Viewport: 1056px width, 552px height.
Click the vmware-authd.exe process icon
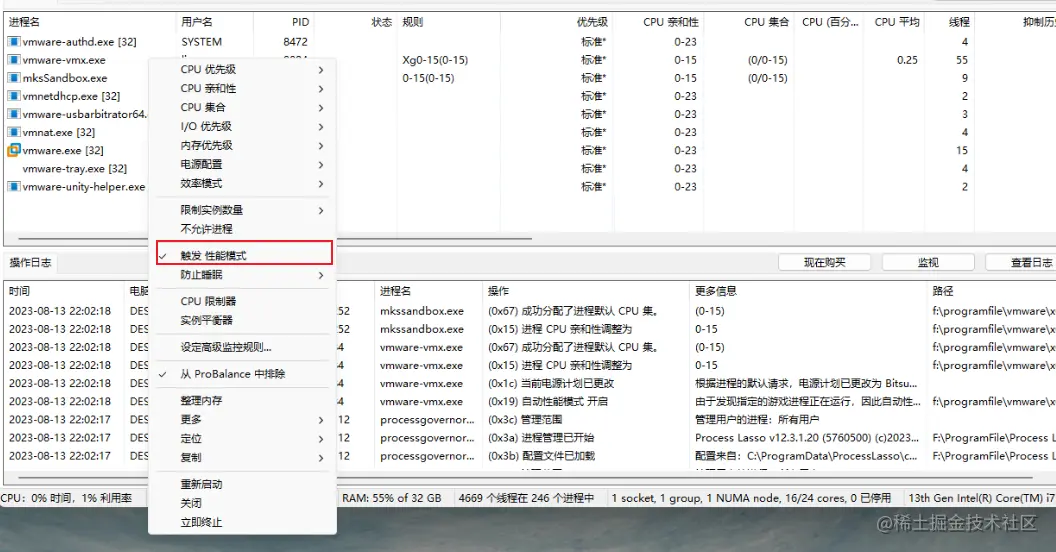(13, 42)
